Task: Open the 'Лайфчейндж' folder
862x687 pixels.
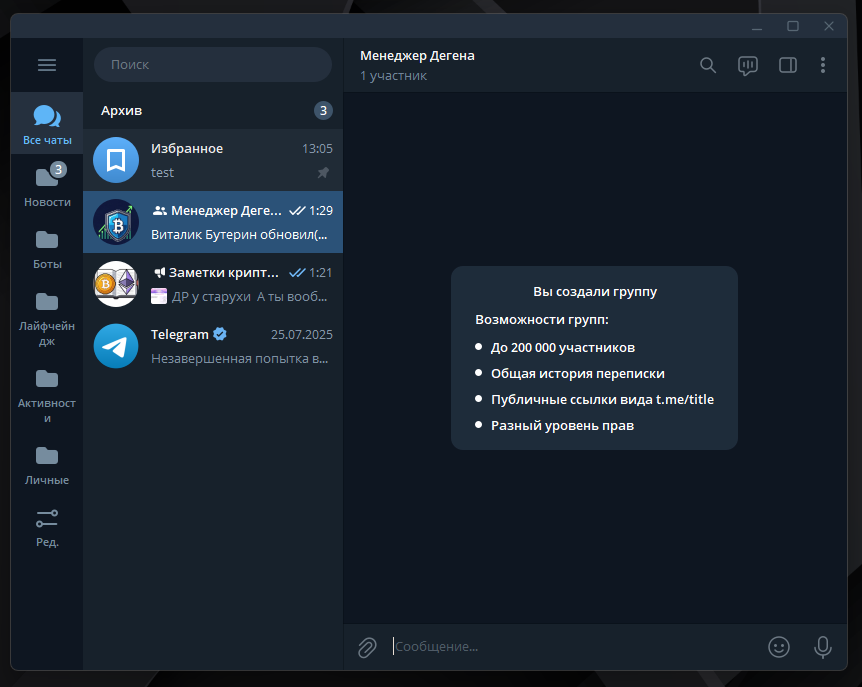Action: (x=47, y=318)
